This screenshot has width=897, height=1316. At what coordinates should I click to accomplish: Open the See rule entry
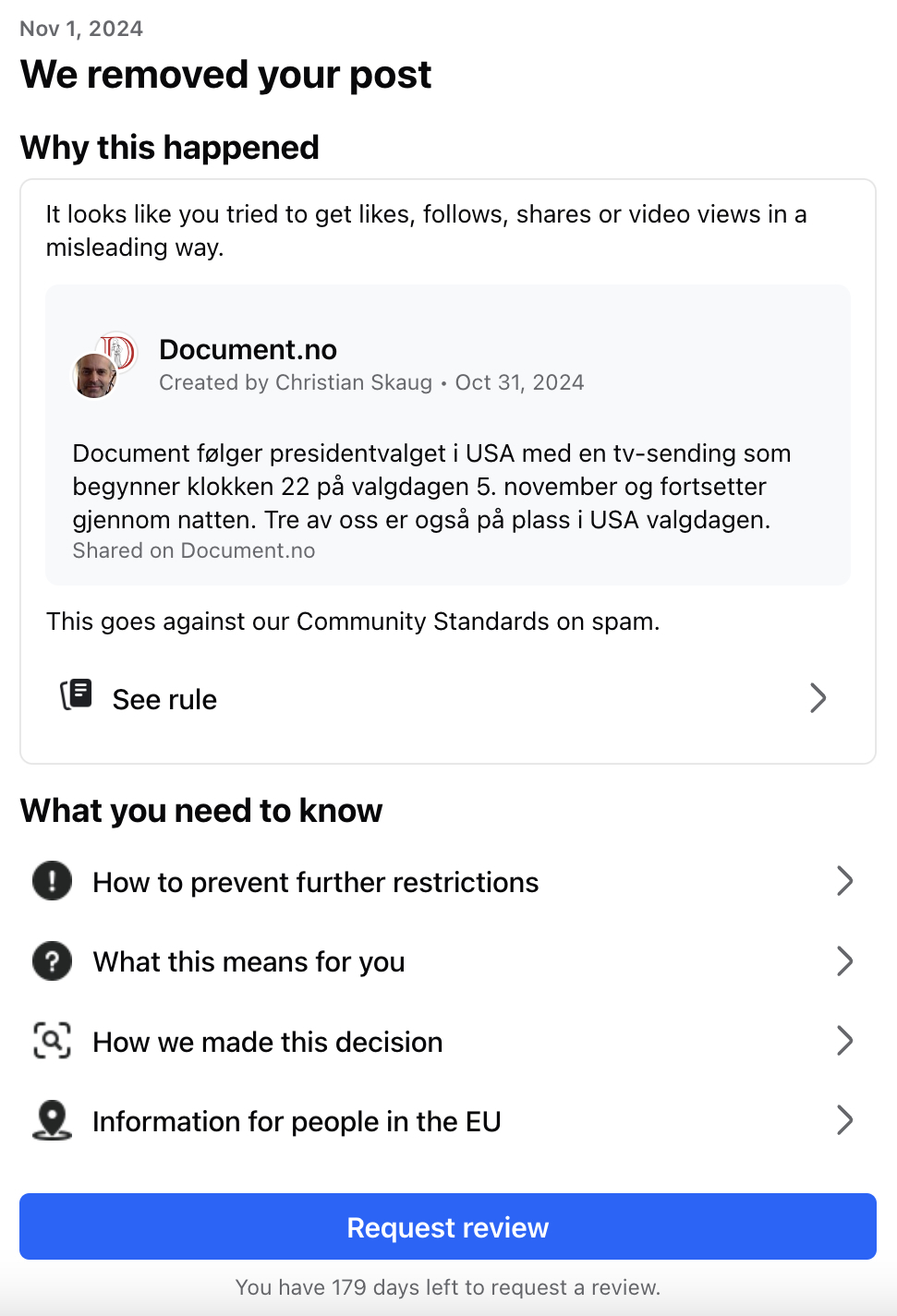[x=164, y=700]
